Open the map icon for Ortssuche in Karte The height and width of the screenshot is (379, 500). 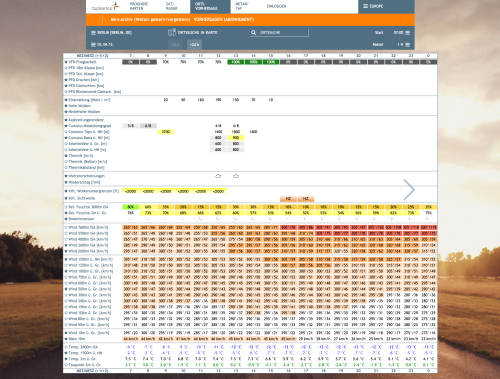(x=172, y=32)
